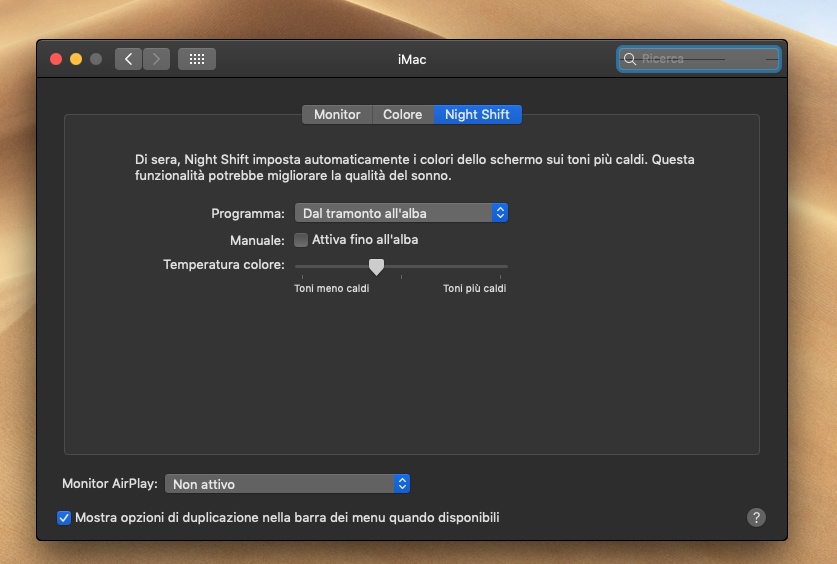Click the Manuale: label

(x=257, y=241)
